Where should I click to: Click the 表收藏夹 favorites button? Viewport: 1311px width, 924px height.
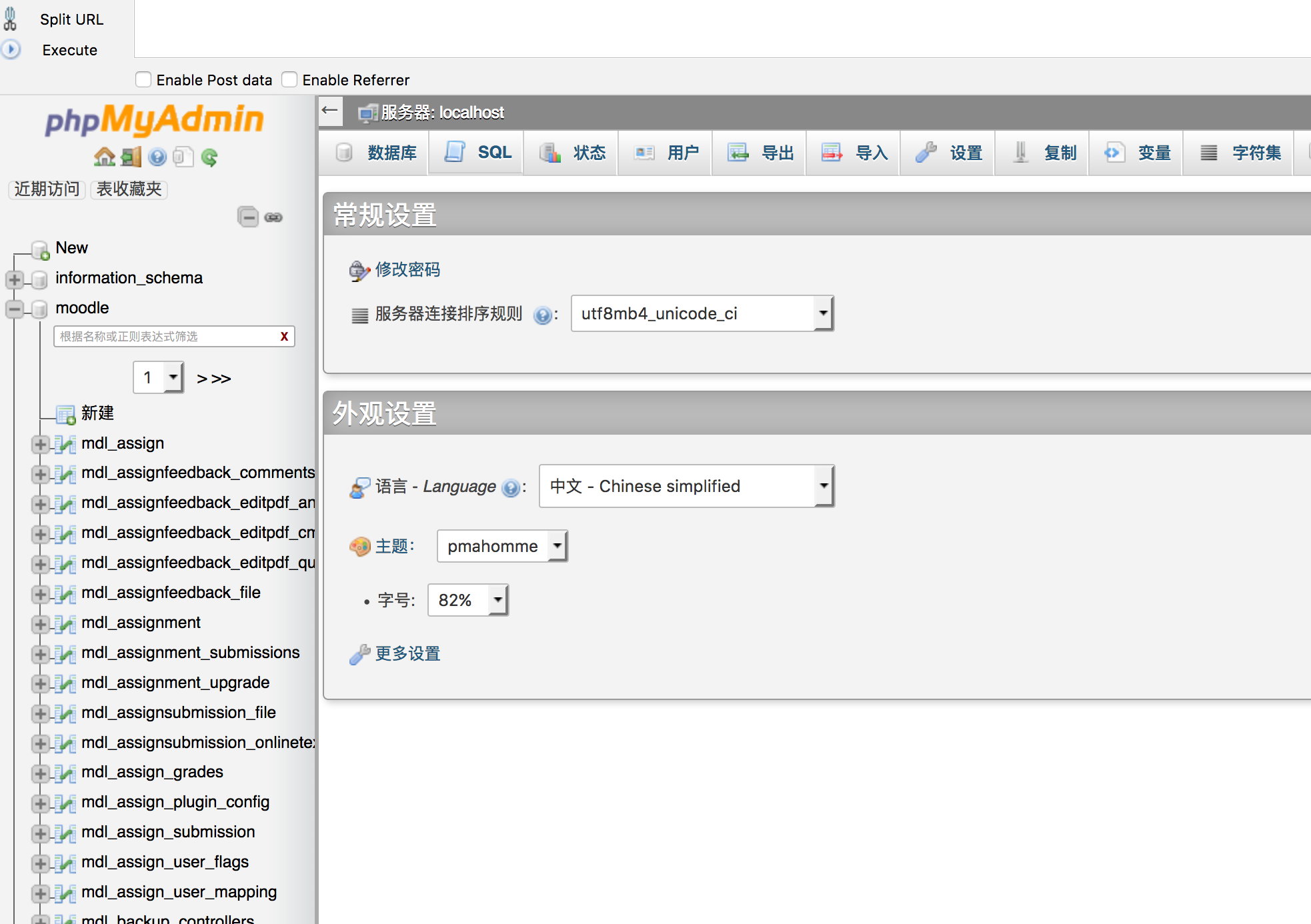coord(129,189)
